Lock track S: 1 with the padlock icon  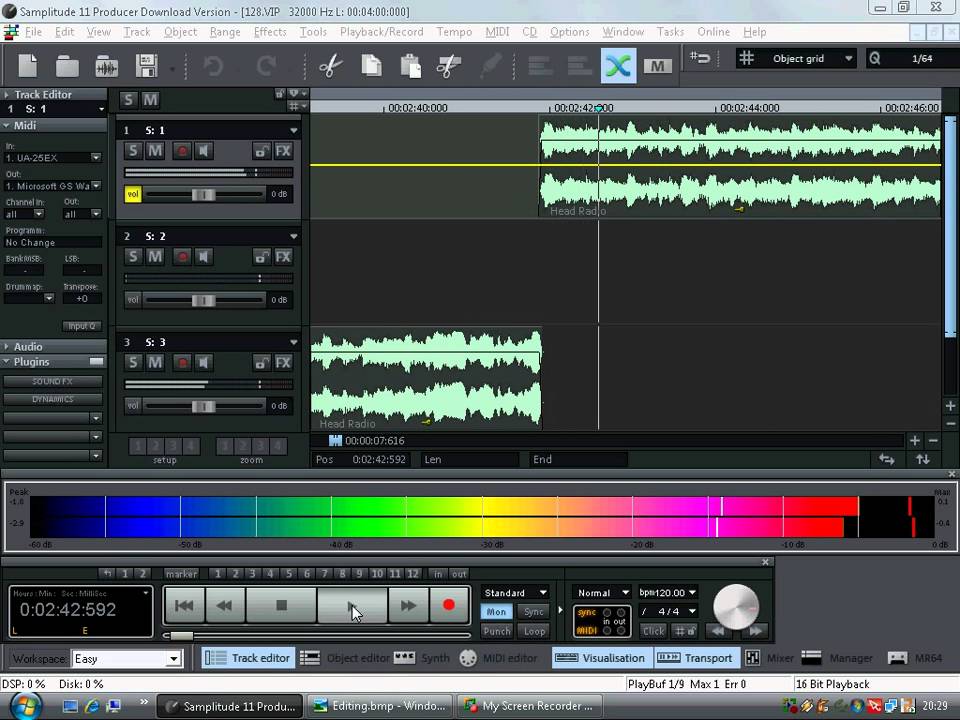[x=261, y=151]
